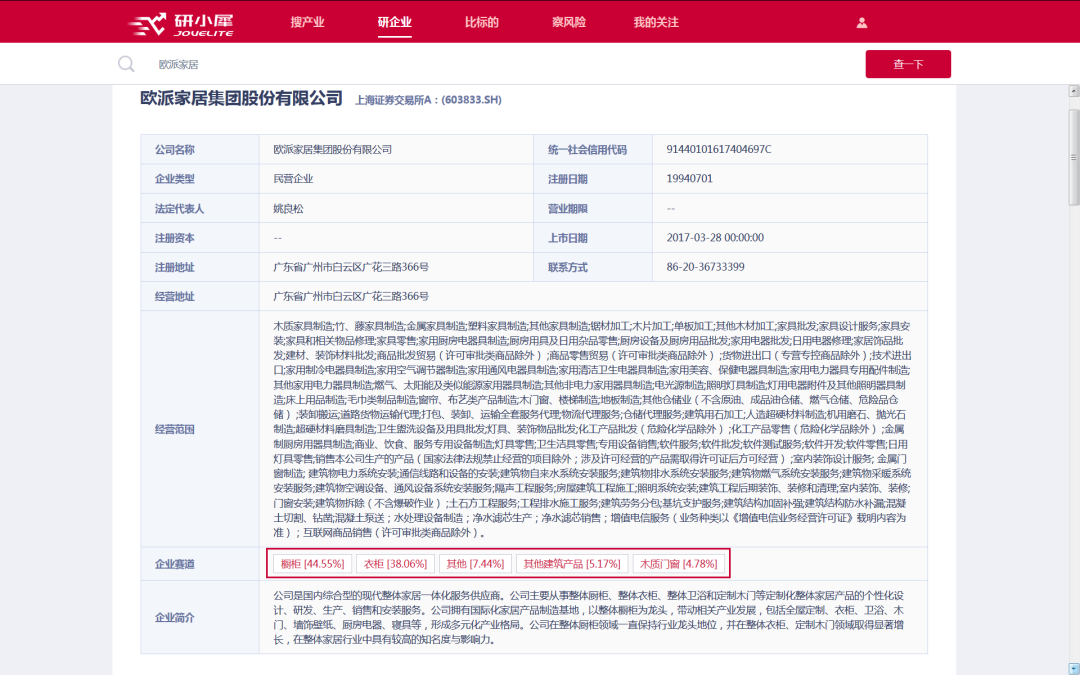This screenshot has height=675, width=1080.
Task: Click the 企业简介 row label
Action: (x=175, y=618)
